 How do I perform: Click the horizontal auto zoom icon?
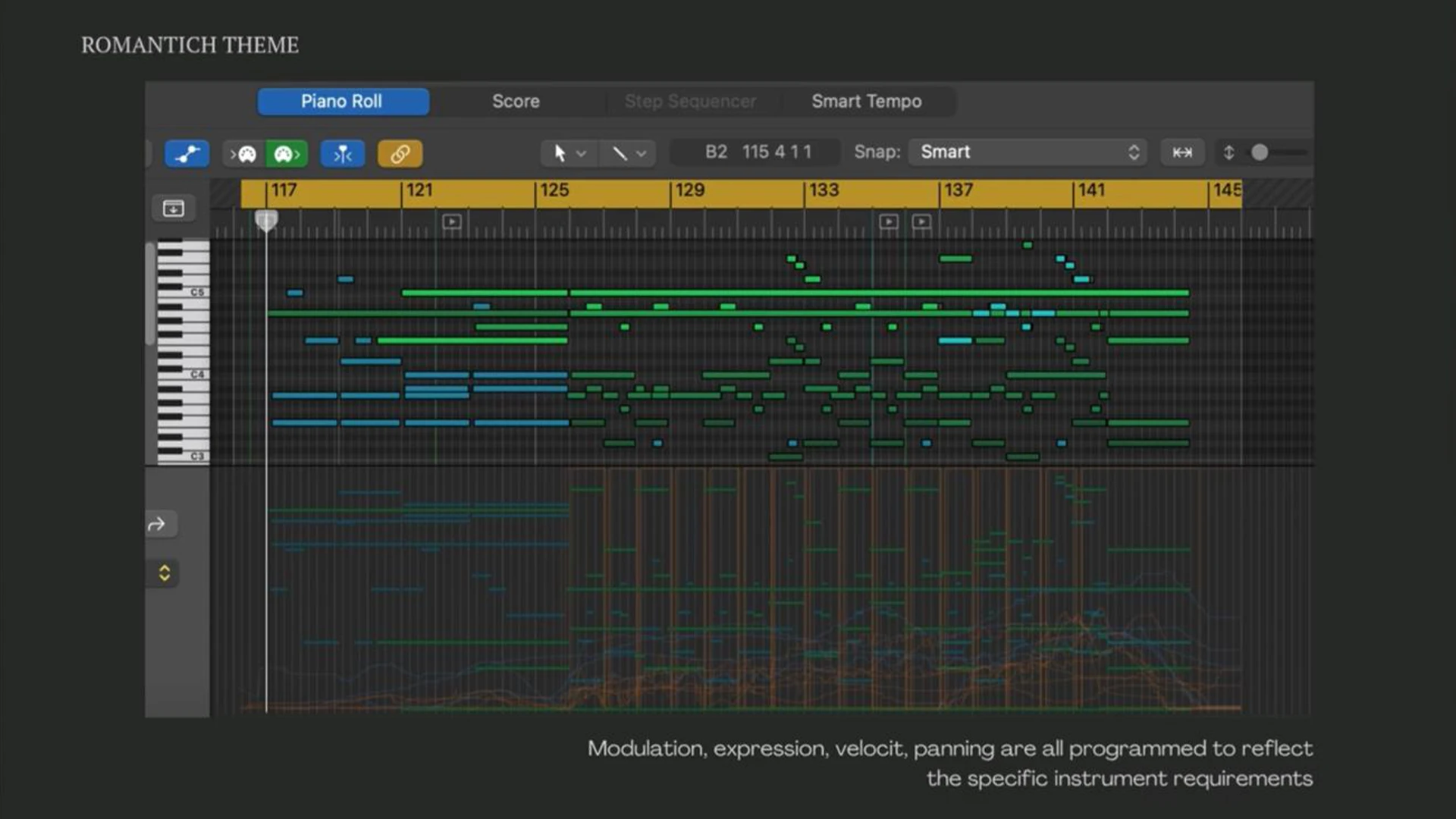pyautogui.click(x=1182, y=152)
